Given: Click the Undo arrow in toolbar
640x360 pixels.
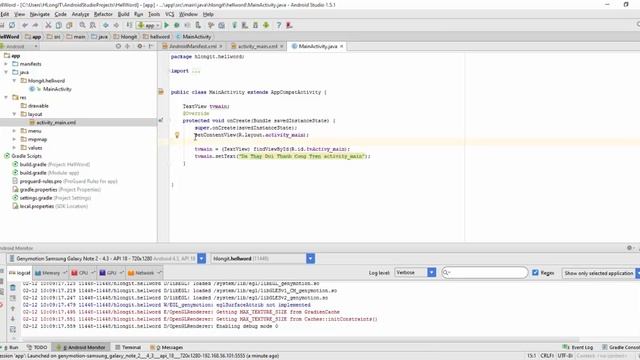Looking at the screenshot, I should pyautogui.click(x=25, y=25).
